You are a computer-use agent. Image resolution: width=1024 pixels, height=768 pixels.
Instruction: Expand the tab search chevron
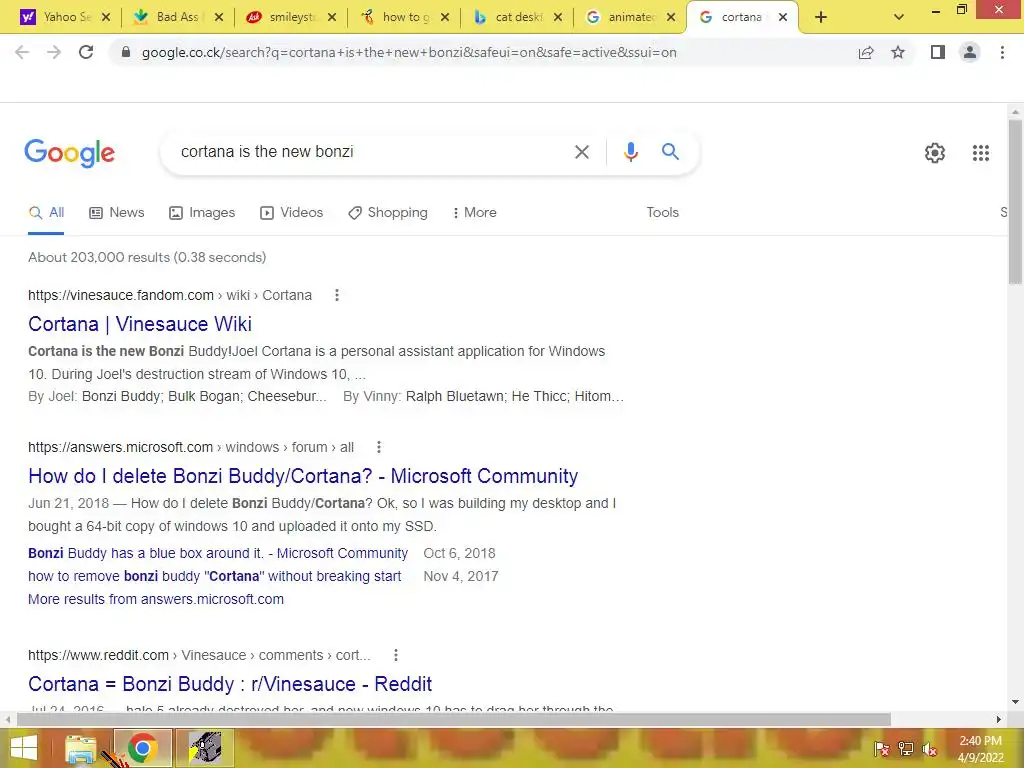[899, 17]
